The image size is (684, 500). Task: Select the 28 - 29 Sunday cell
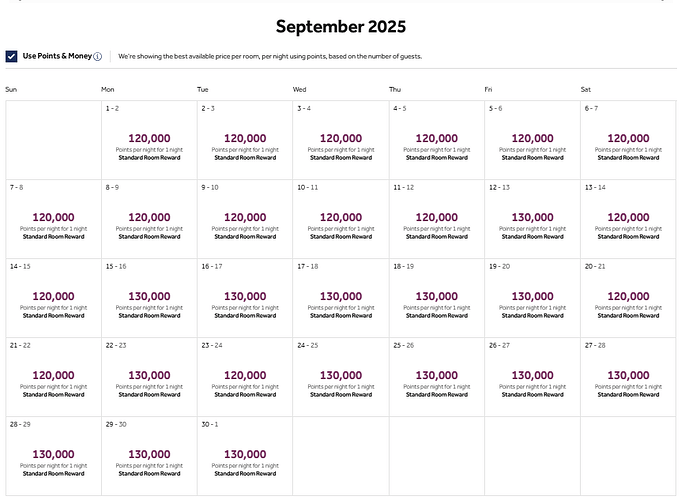coord(54,456)
